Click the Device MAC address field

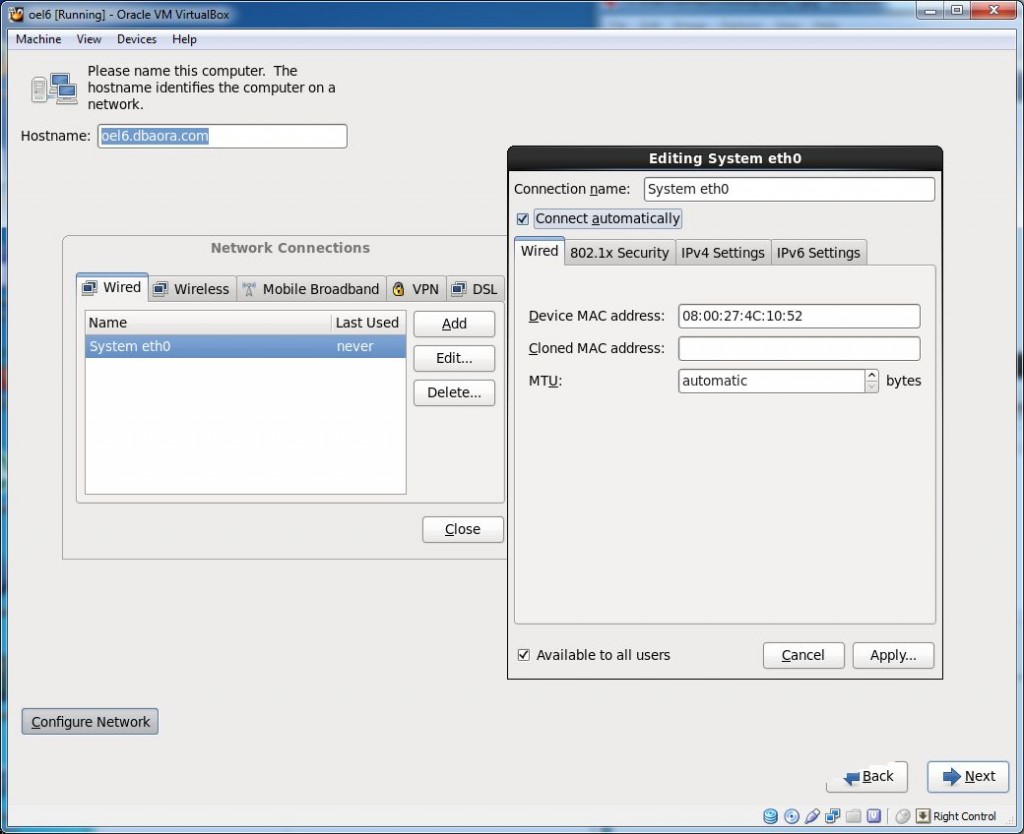click(x=799, y=316)
